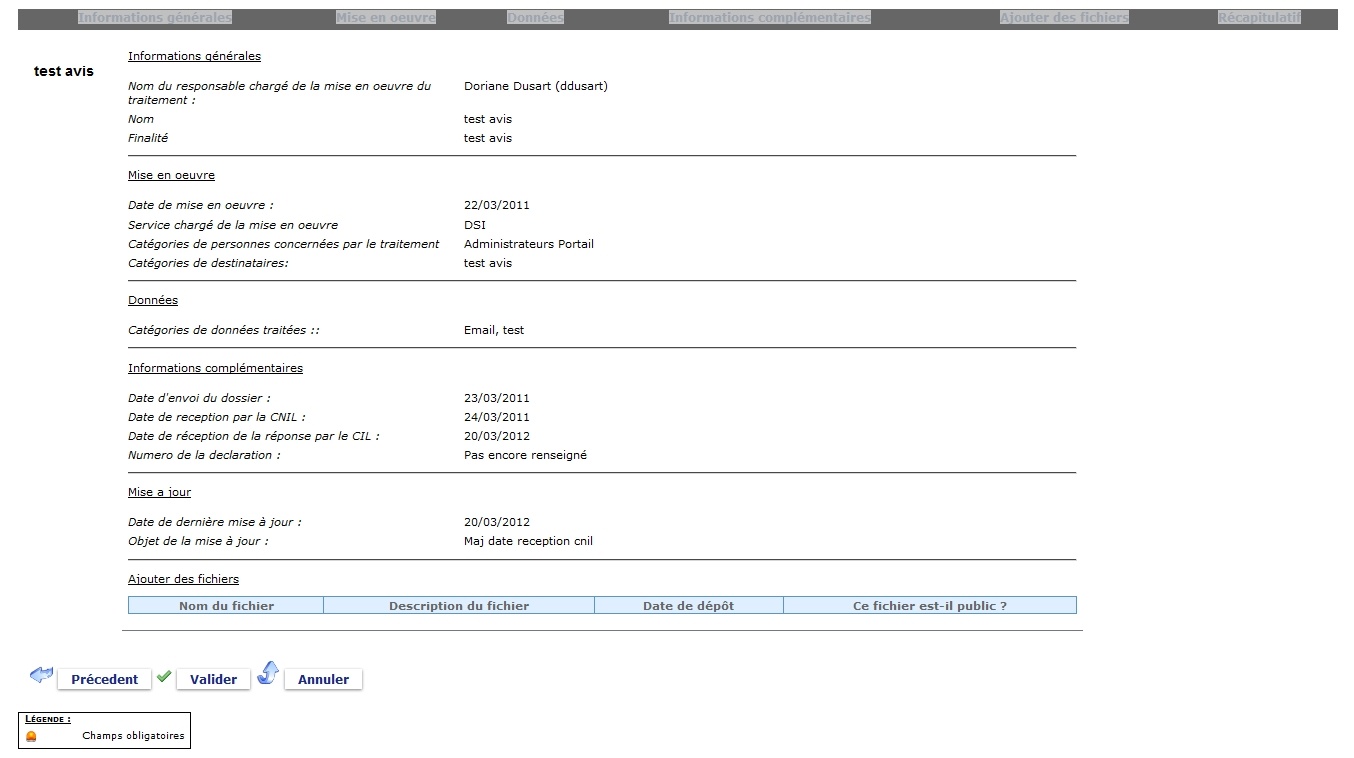
Task: Click the Date de dépôt column header
Action: pyautogui.click(x=688, y=606)
